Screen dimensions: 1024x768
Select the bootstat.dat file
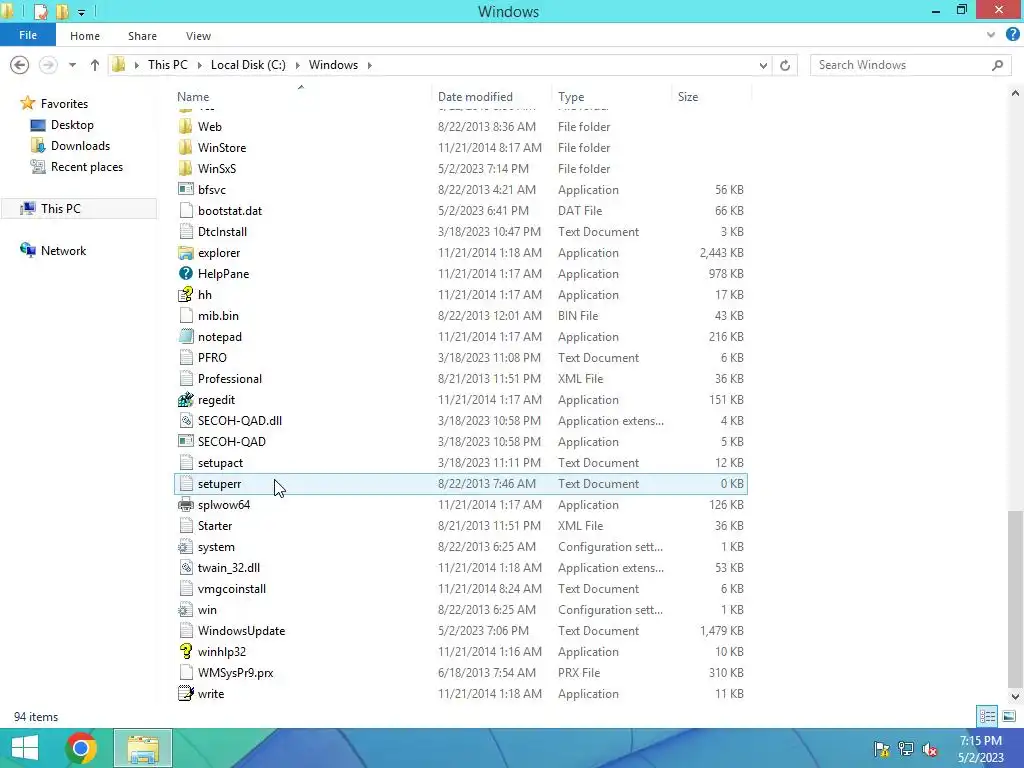(460, 210)
